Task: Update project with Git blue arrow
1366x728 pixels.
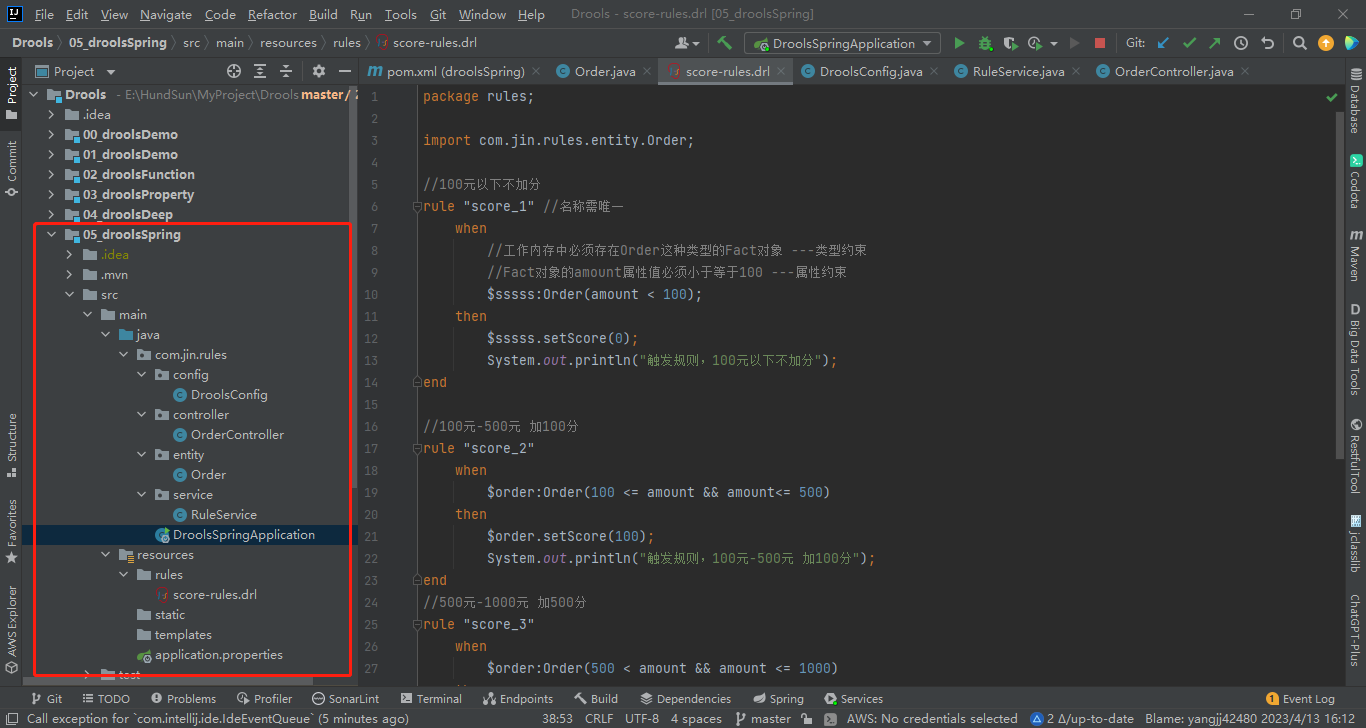Action: [x=1163, y=43]
